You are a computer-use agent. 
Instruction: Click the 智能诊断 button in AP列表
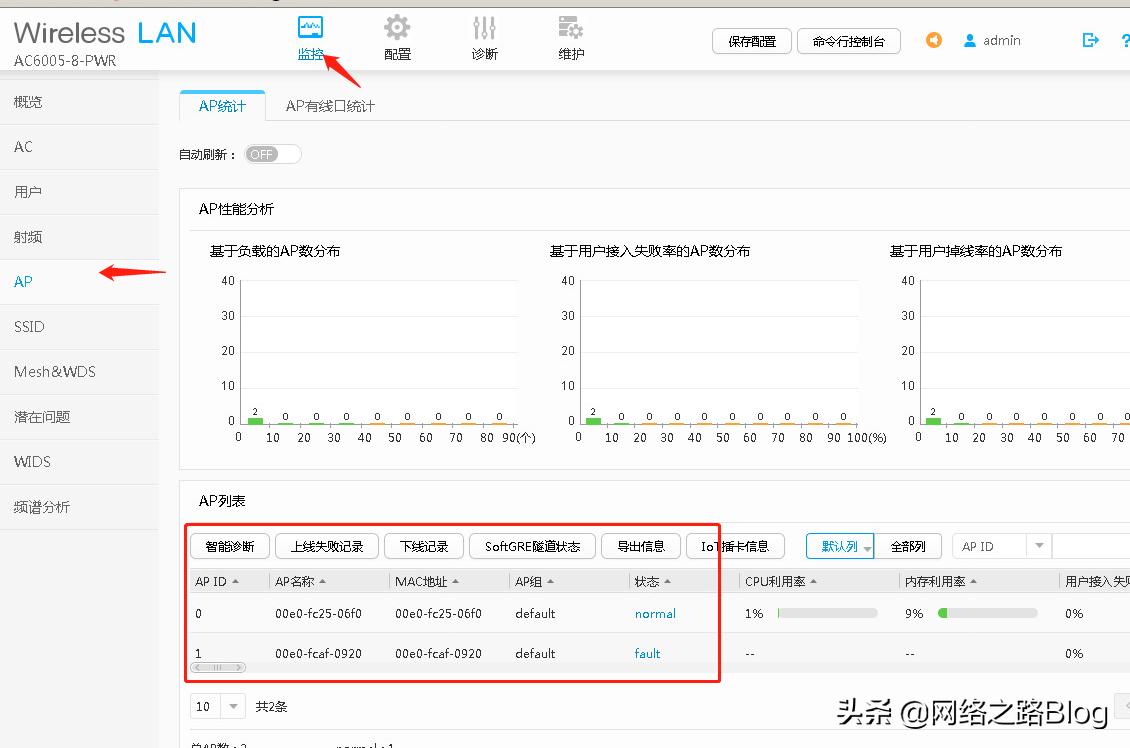(229, 546)
